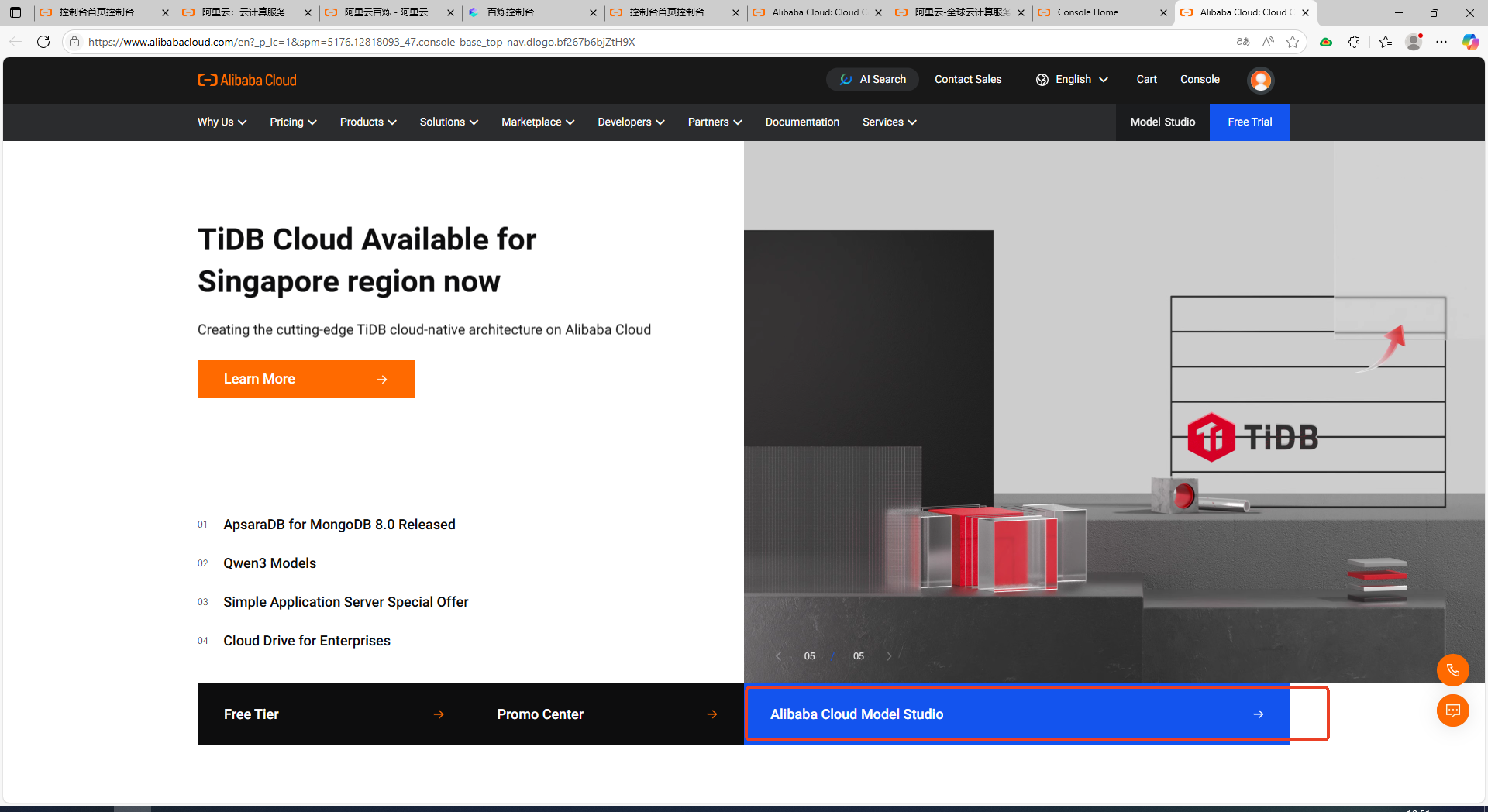Expand the Solutions menu

coord(449,122)
